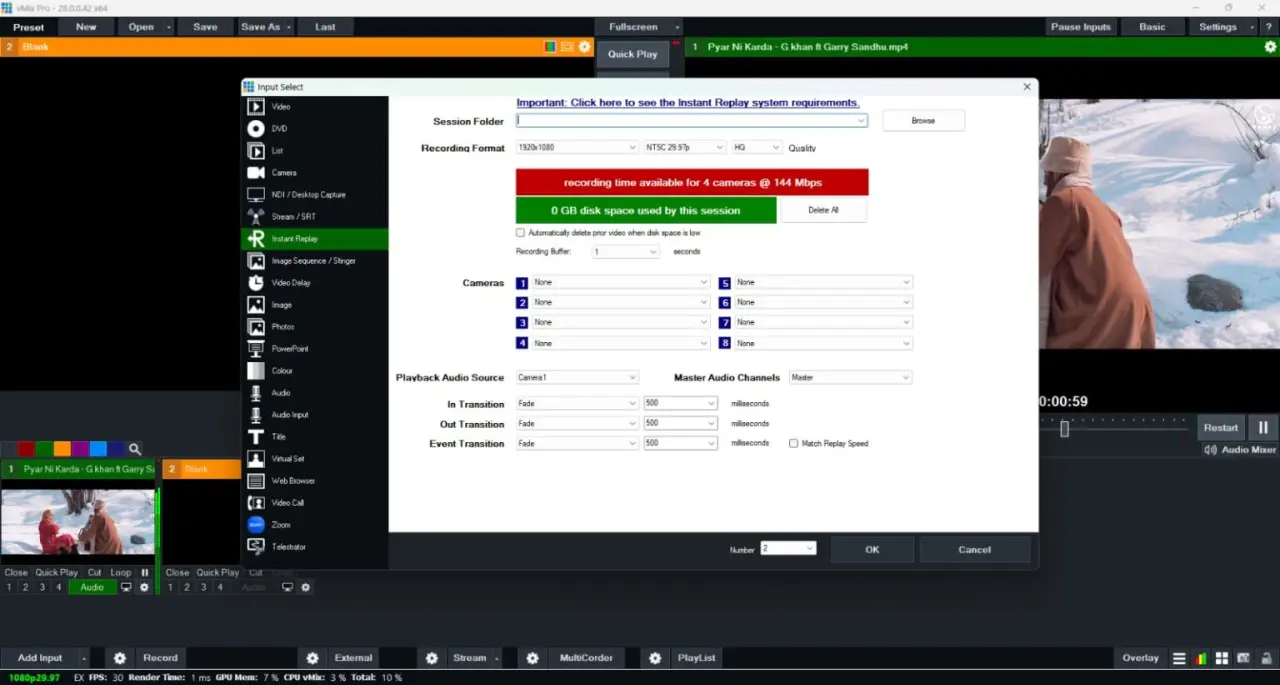Viewport: 1280px width, 685px height.
Task: Open Stream settings gear icon
Action: tap(432, 658)
